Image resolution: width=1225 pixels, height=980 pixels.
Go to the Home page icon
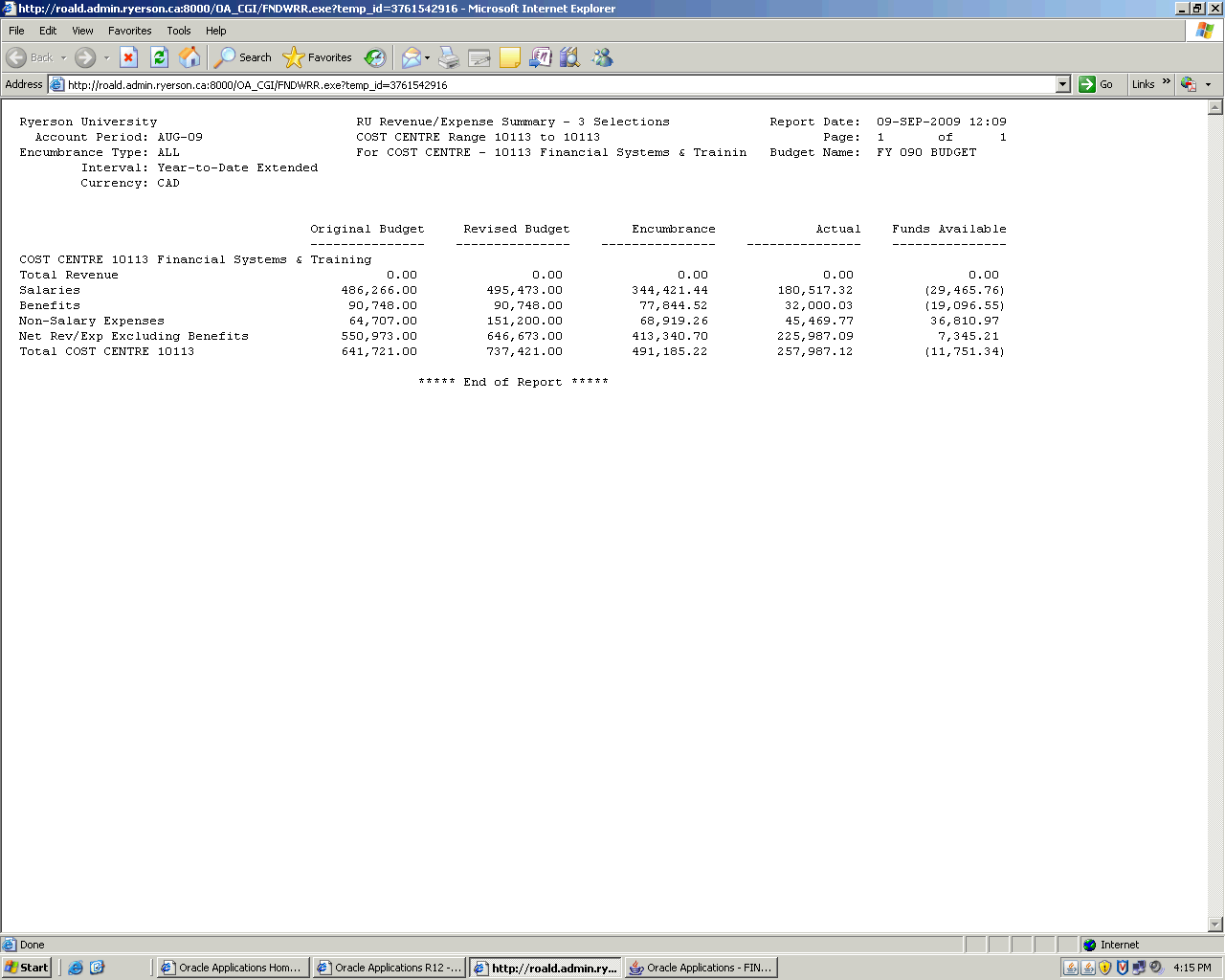coord(189,57)
